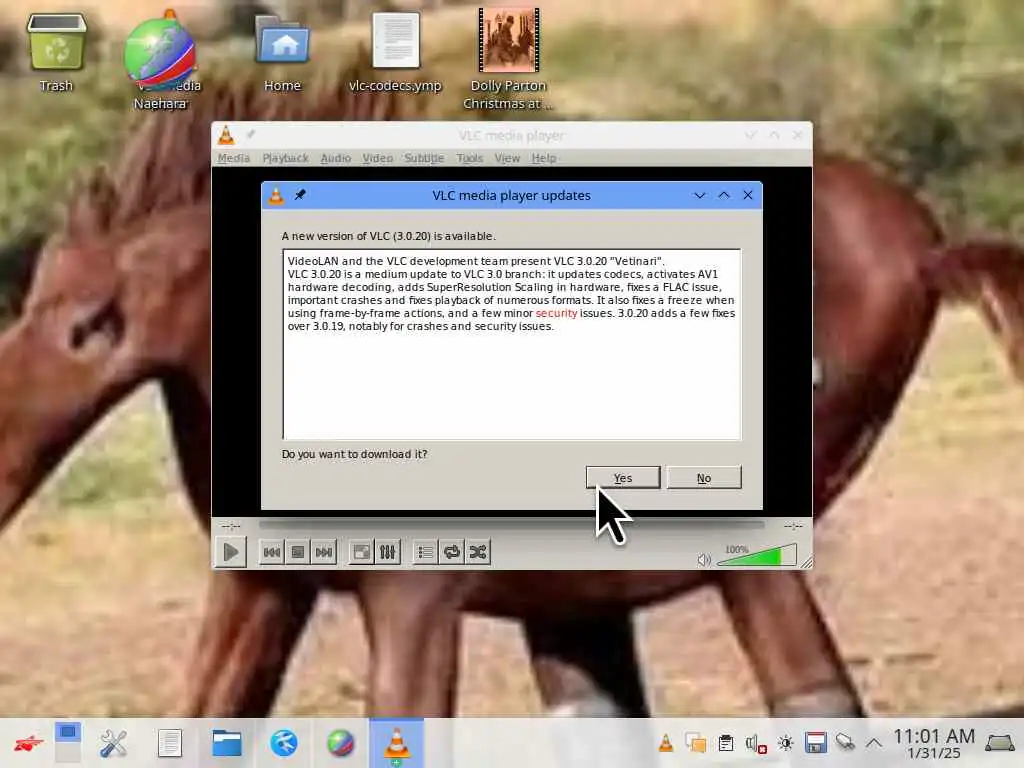The image size is (1024, 768).
Task: Launch the globe application taskbar icon
Action: coord(340,743)
